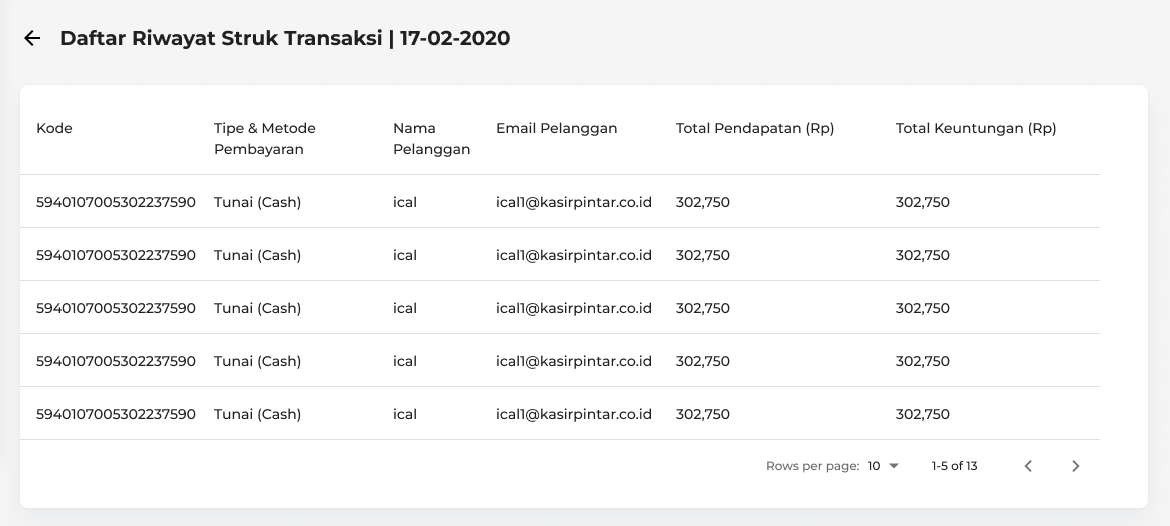Open the Rows per page dropdown

point(883,466)
